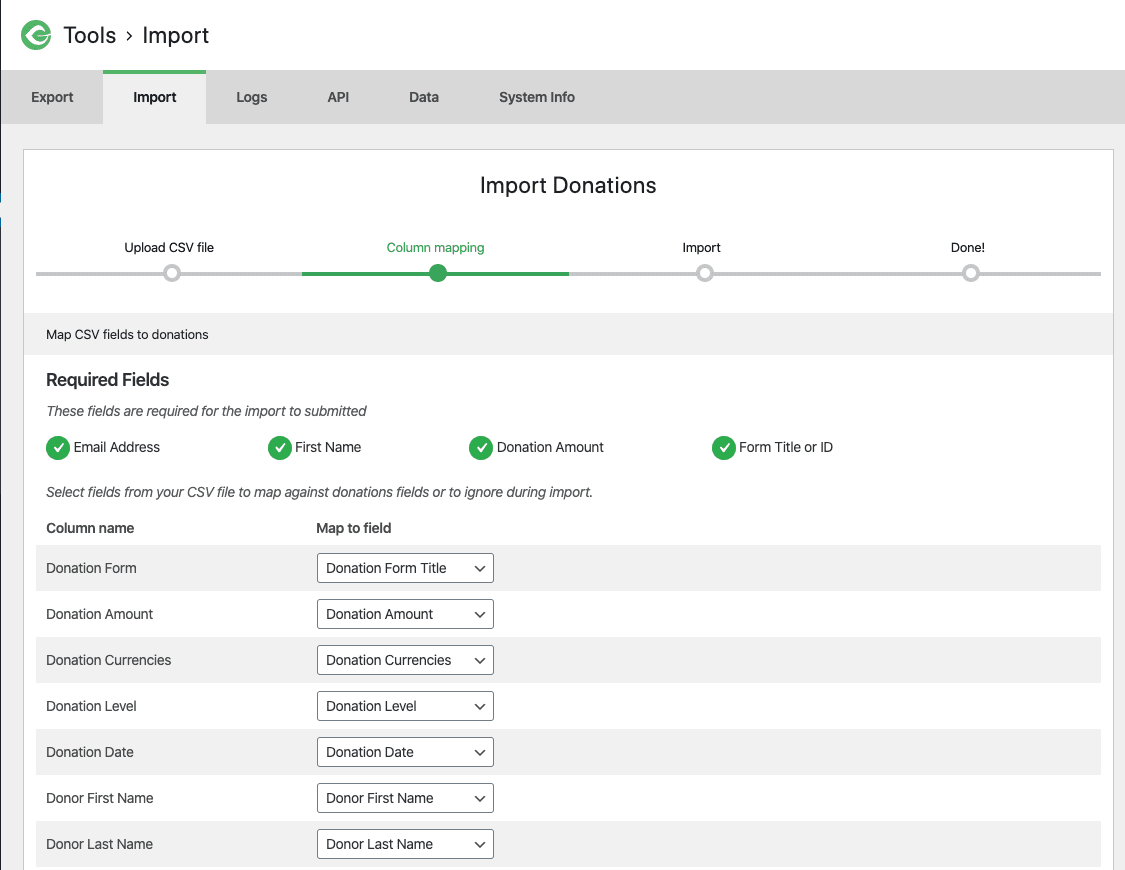Image resolution: width=1125 pixels, height=870 pixels.
Task: Open the Export tab
Action: [x=52, y=97]
